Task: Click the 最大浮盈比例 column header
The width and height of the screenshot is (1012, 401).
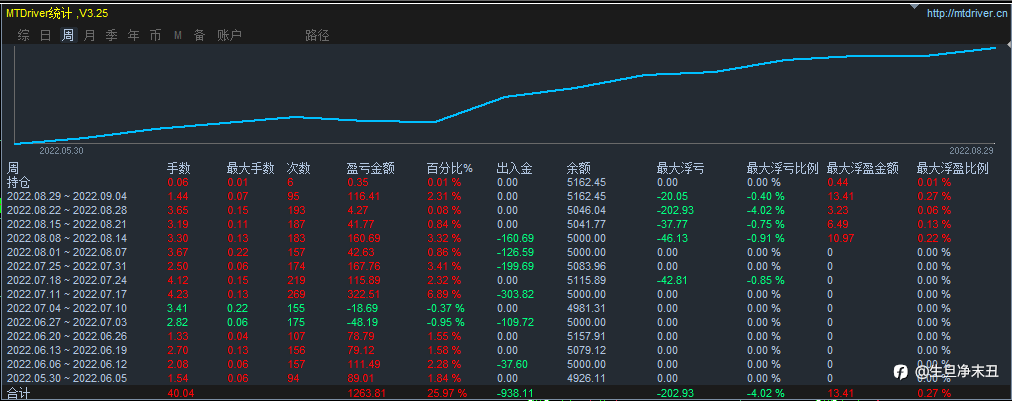Action: click(x=953, y=169)
